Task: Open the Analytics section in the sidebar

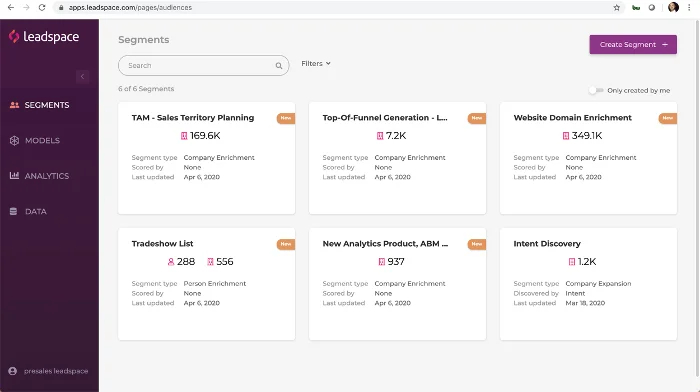Action: click(x=39, y=176)
